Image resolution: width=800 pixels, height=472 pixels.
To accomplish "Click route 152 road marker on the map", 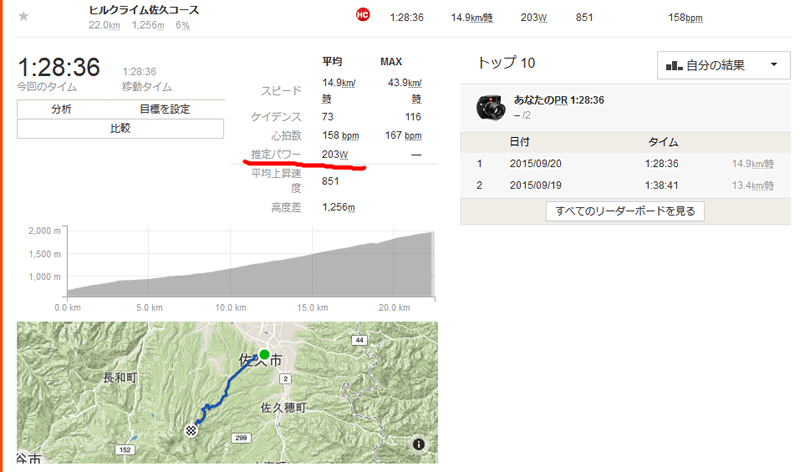I will click(x=125, y=450).
